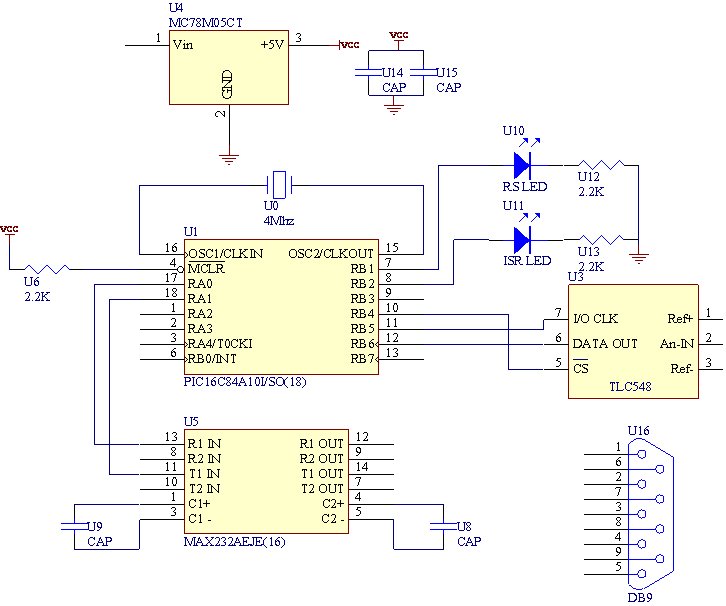Click the RA0 pin label
This screenshot has width=726, height=606.
click(x=200, y=283)
